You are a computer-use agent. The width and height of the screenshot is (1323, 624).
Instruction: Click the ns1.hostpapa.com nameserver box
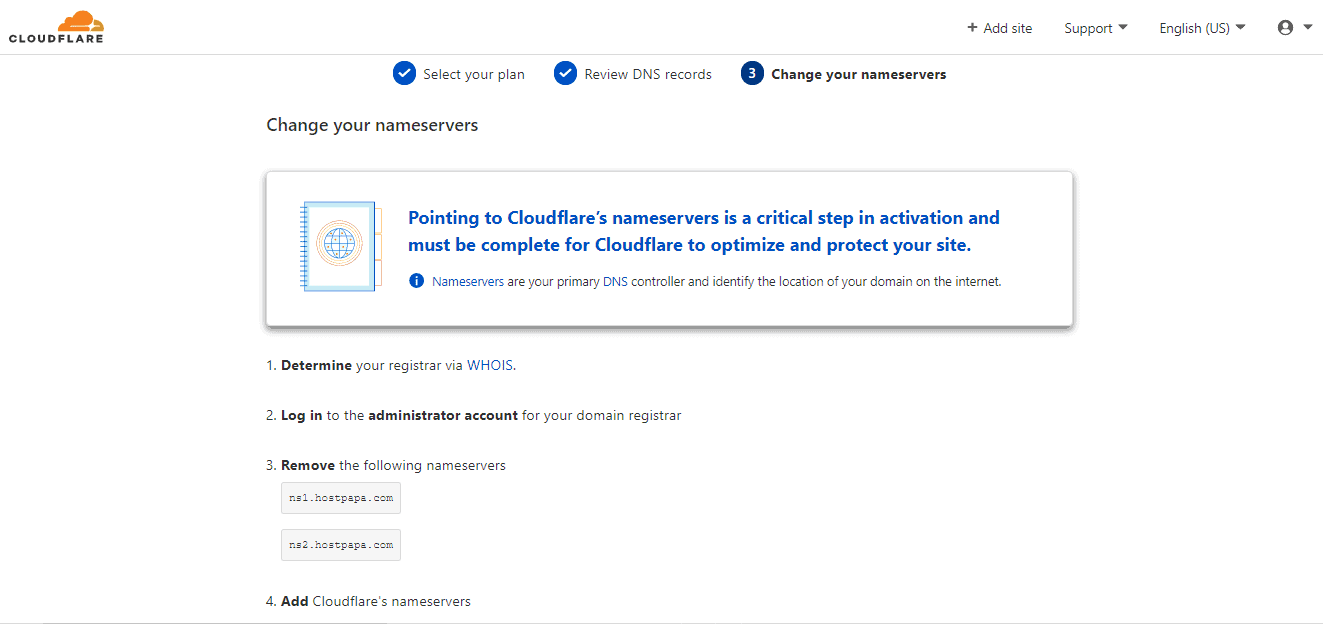pyautogui.click(x=341, y=497)
